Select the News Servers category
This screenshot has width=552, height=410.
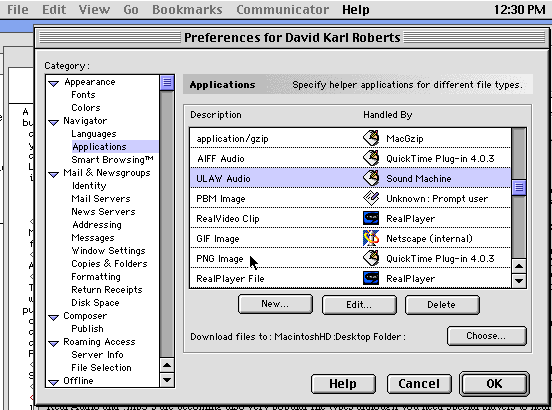pyautogui.click(x=103, y=212)
